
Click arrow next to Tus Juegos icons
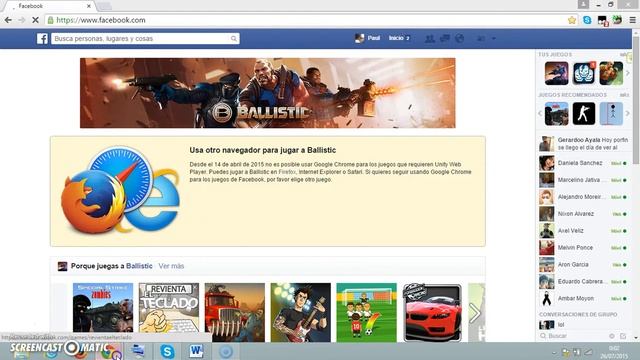(x=628, y=73)
